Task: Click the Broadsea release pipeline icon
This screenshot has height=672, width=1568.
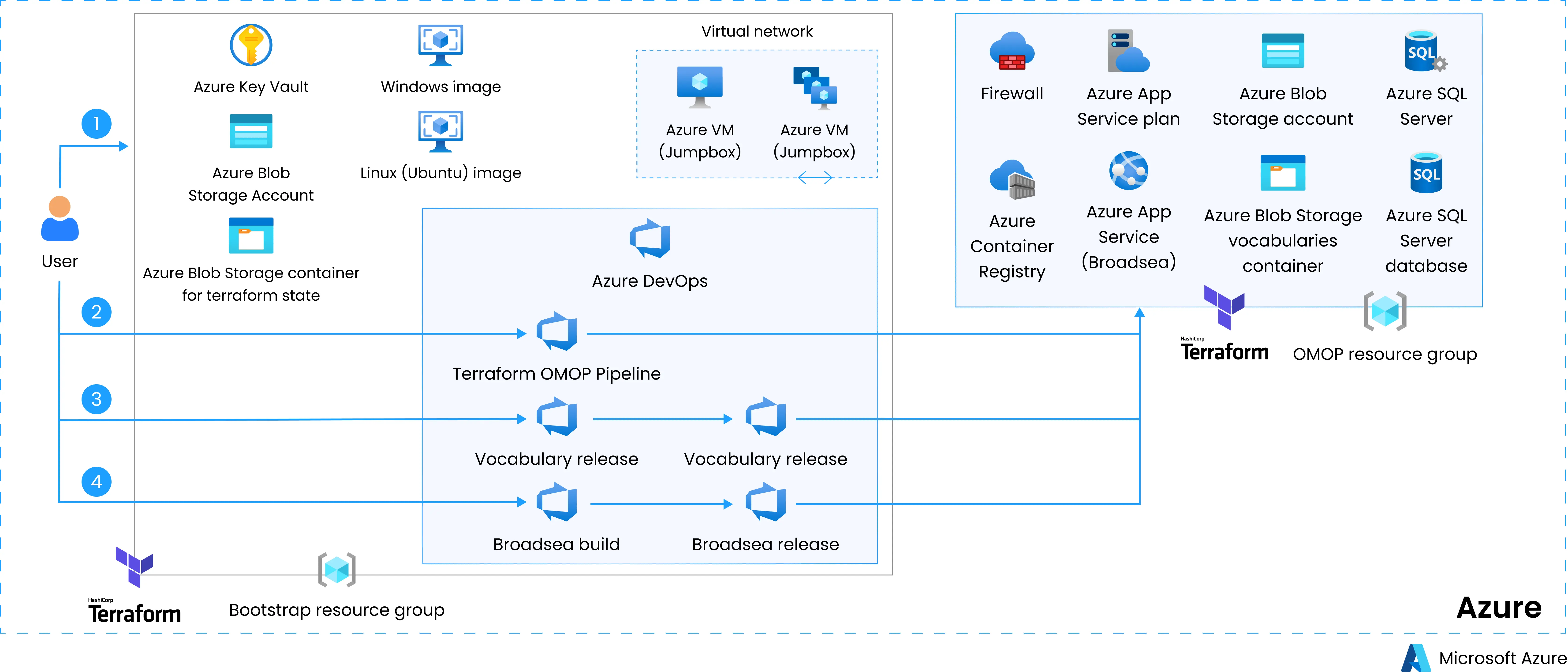Action: (x=766, y=502)
